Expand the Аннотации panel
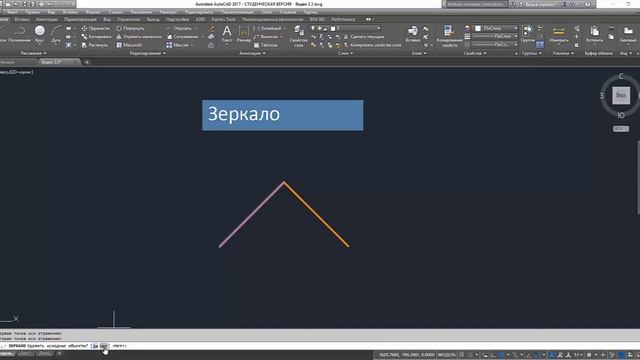The width and height of the screenshot is (640, 360). pyautogui.click(x=252, y=53)
